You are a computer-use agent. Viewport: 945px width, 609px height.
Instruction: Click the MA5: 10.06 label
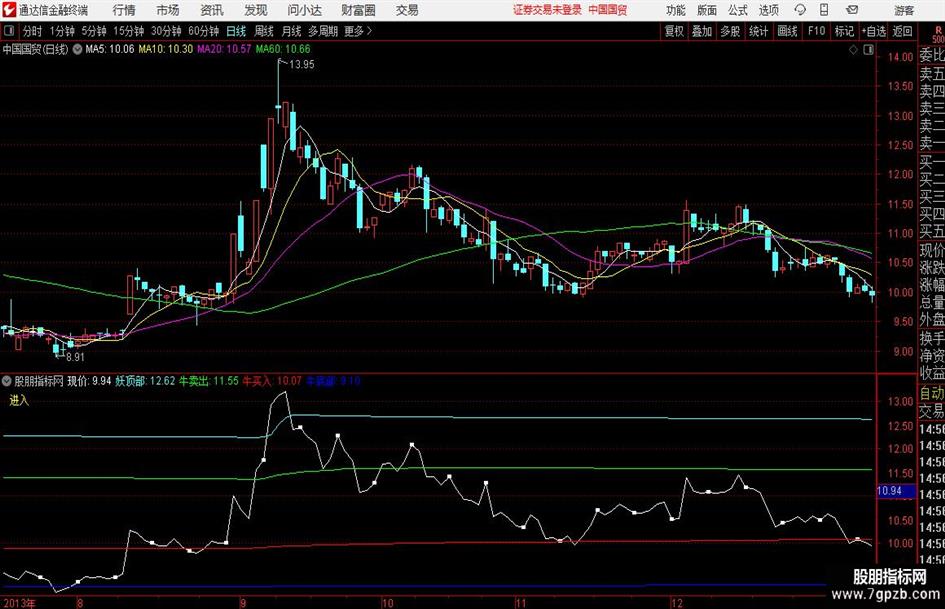click(110, 49)
